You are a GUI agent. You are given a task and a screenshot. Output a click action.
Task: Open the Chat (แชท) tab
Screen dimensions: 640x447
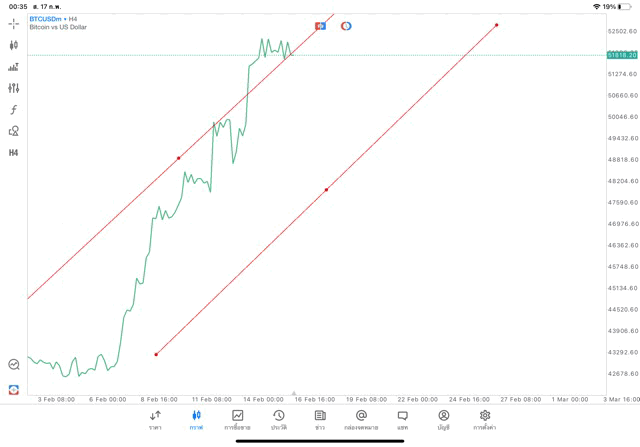tap(402, 419)
